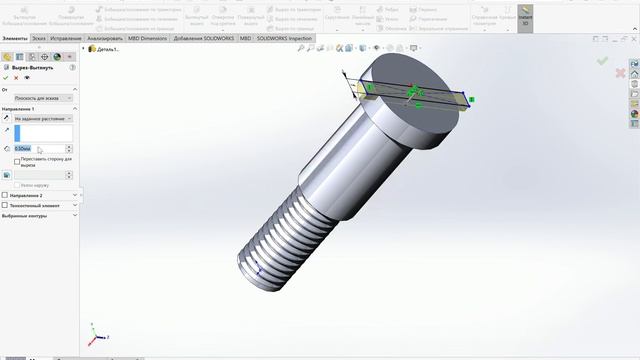Collapse the 'От' section chevron
The height and width of the screenshot is (360, 640).
(x=75, y=89)
